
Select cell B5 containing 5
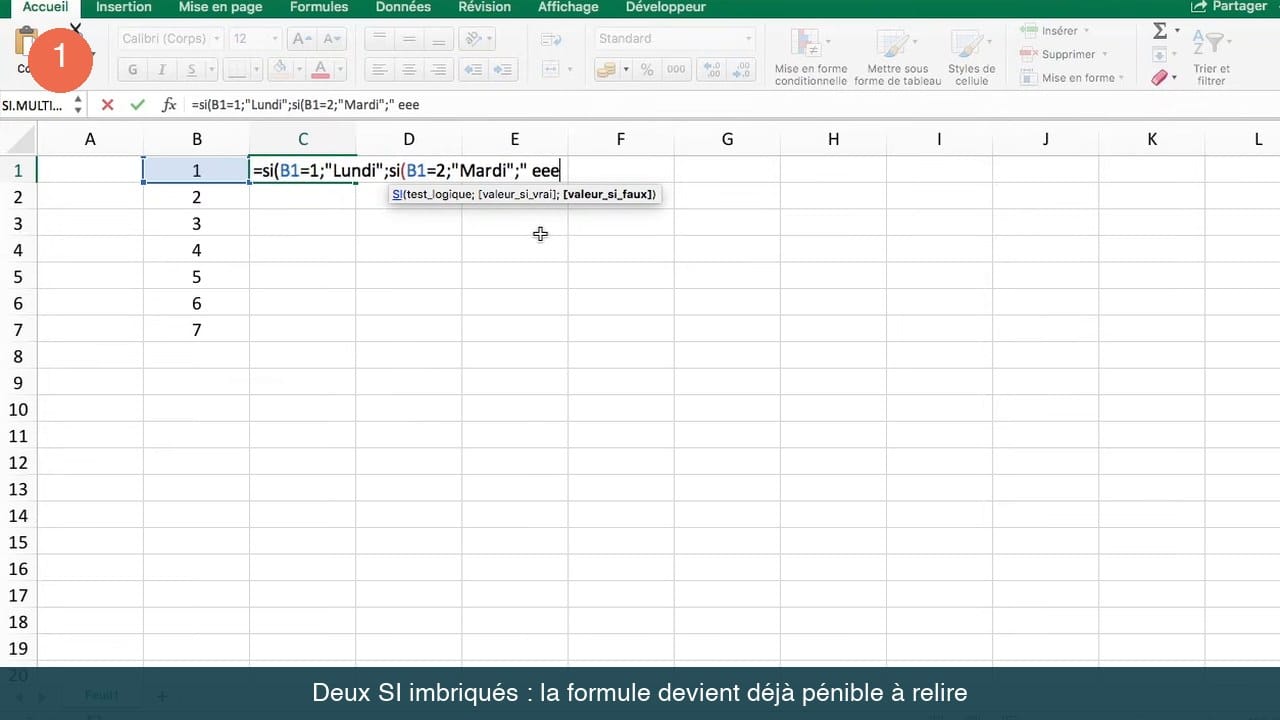tap(197, 277)
